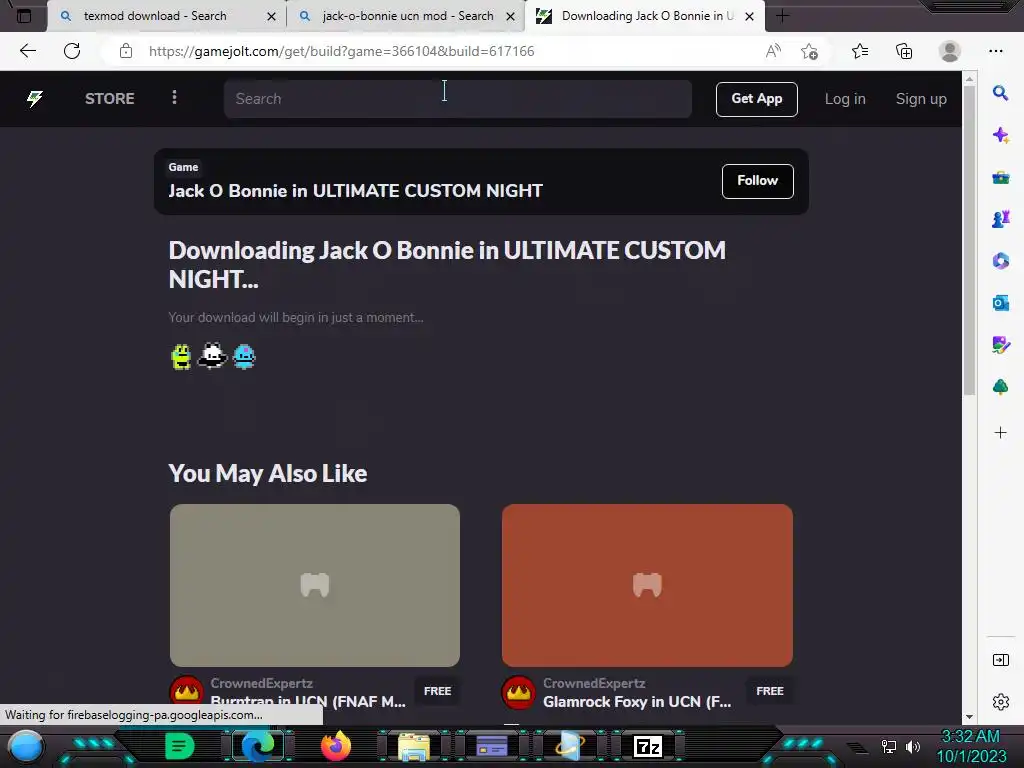
Task: Click the Sign up link
Action: click(x=921, y=99)
